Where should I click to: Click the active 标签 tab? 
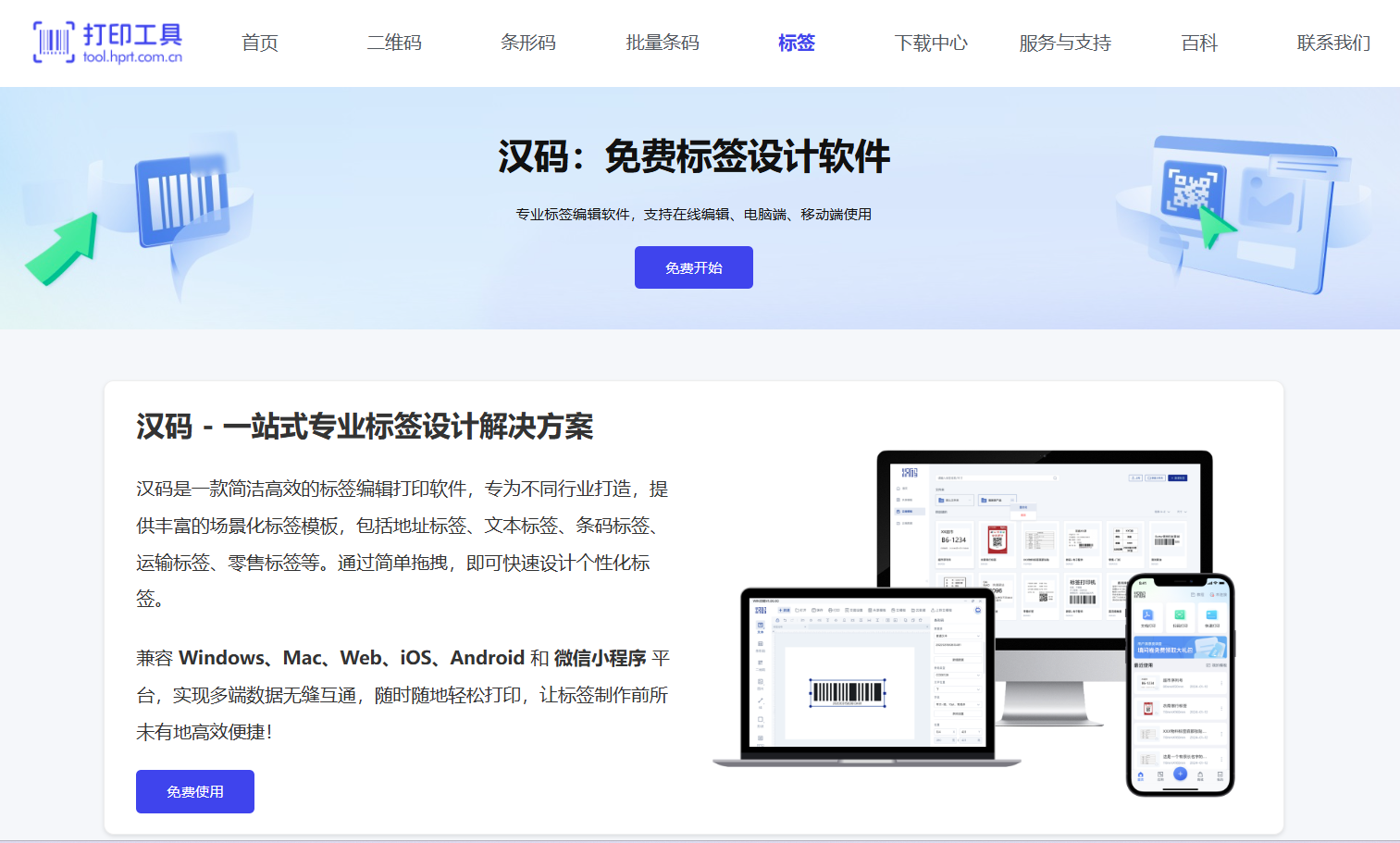797,43
